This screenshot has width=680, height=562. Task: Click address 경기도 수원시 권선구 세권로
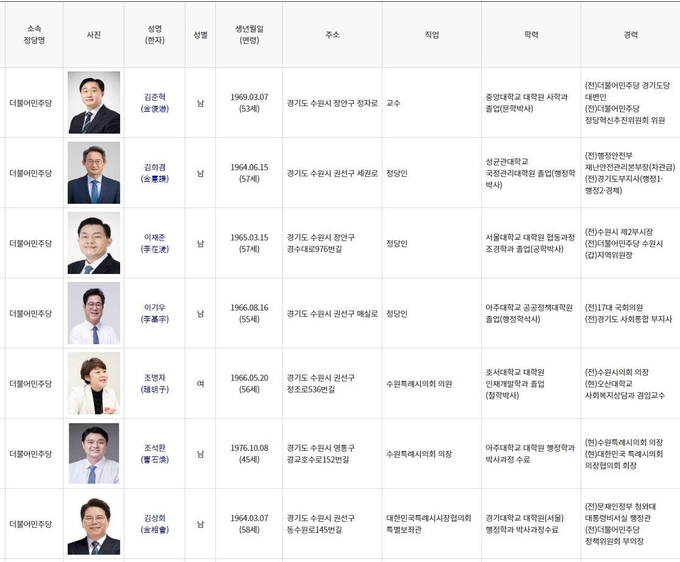[332, 173]
